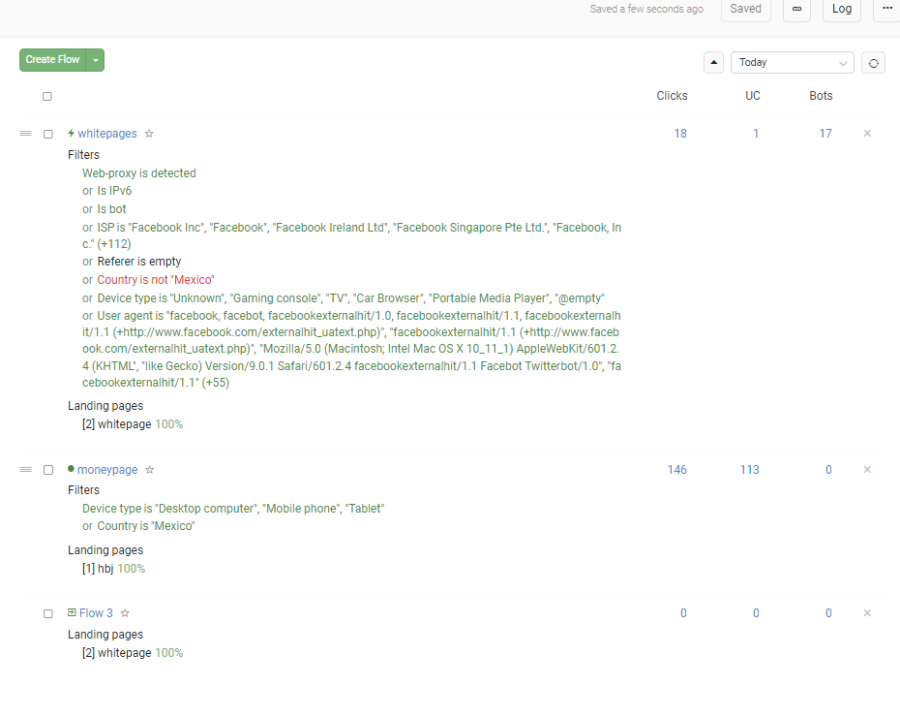Click the Saved button
The width and height of the screenshot is (900, 717).
(746, 9)
